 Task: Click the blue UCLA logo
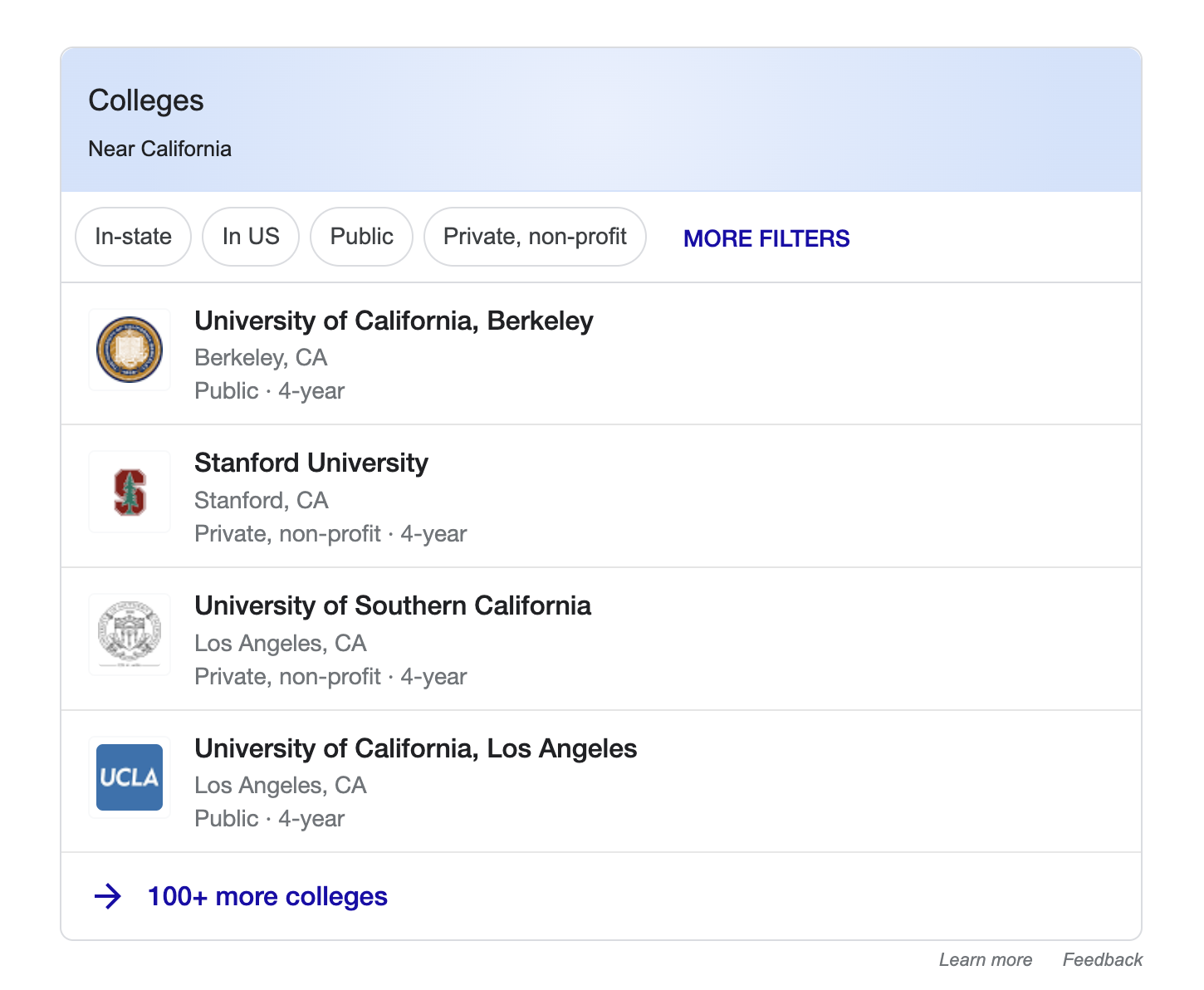tap(130, 777)
